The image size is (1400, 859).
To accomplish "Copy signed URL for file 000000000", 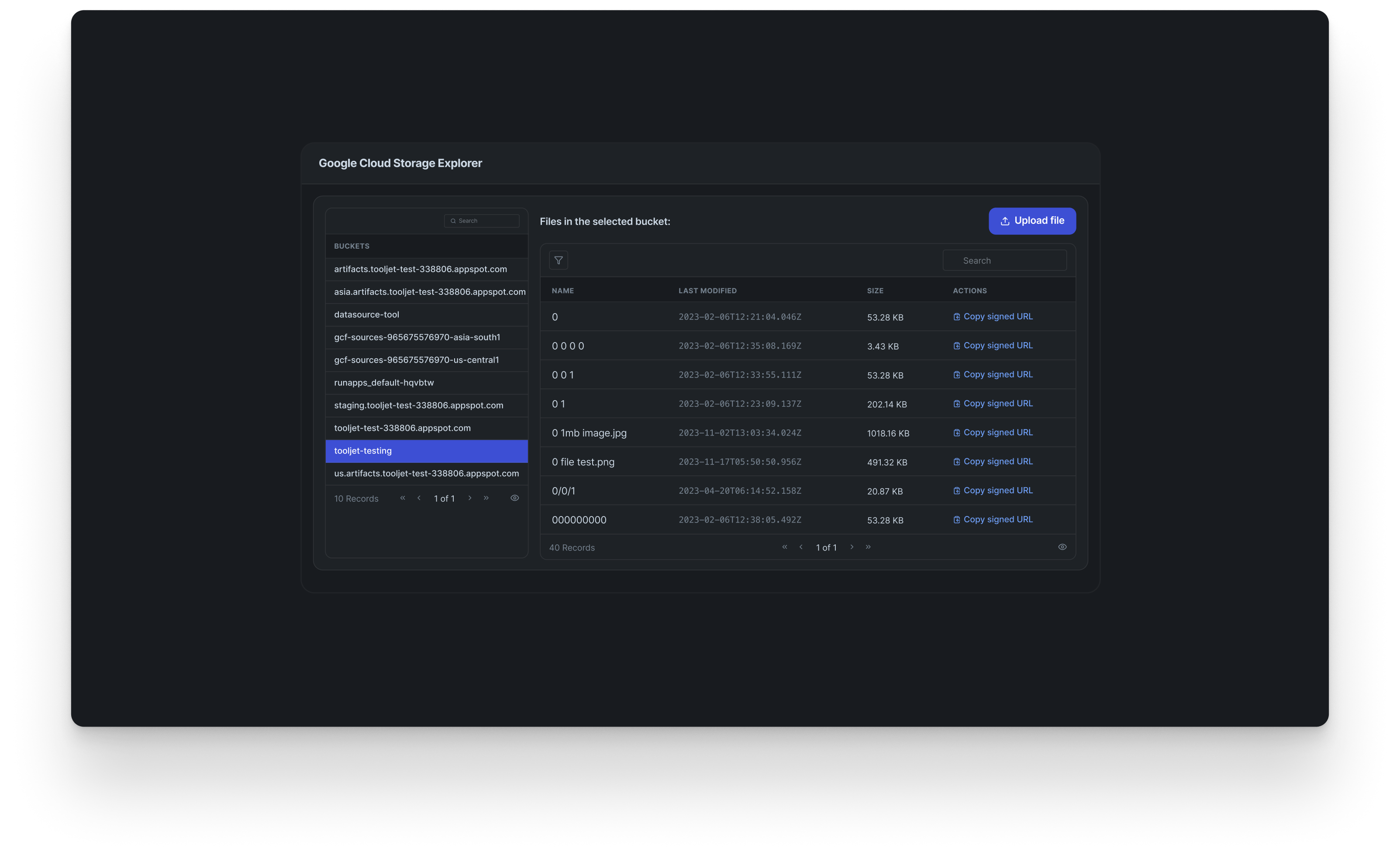I will pos(993,520).
